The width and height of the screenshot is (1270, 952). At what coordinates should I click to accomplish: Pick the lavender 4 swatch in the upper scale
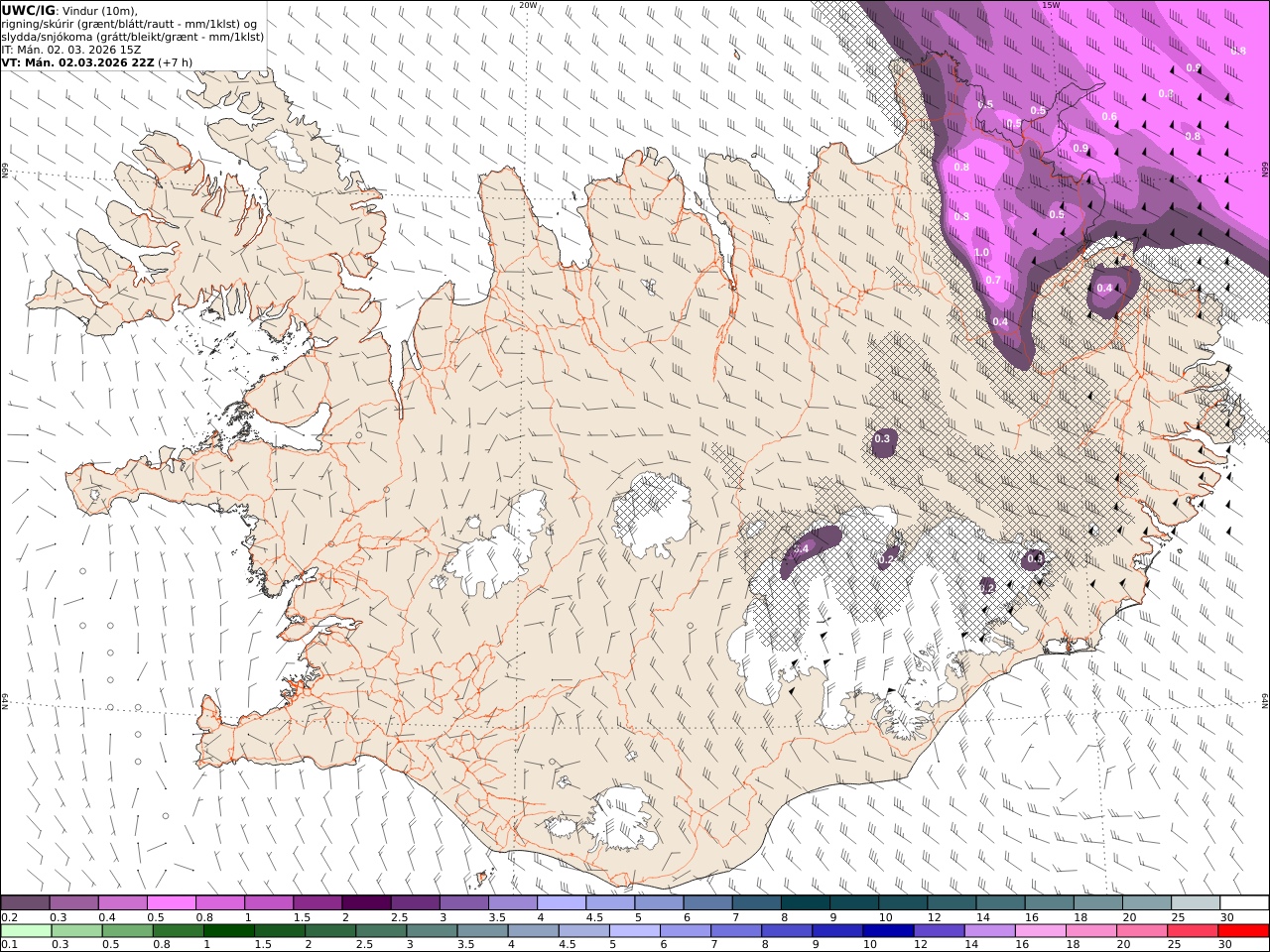click(562, 902)
